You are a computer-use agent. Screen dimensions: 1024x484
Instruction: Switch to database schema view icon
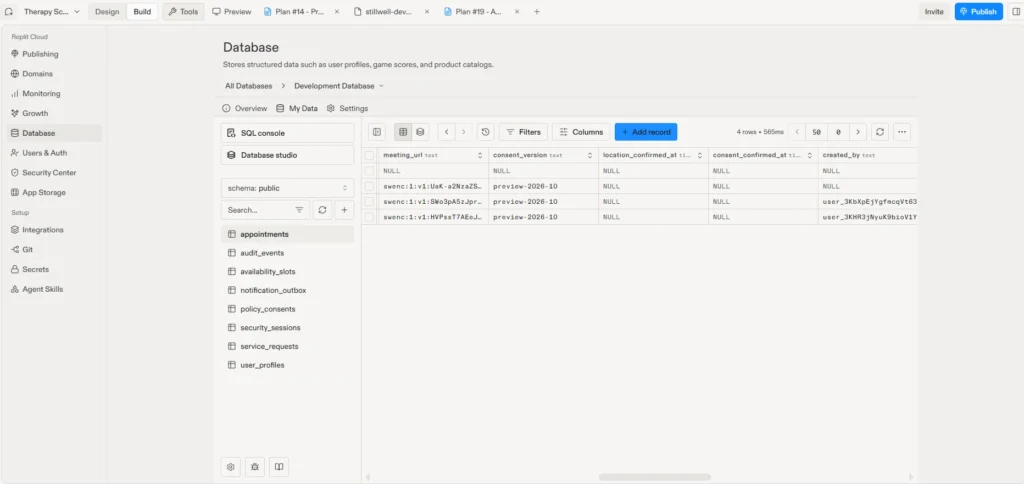(420, 132)
